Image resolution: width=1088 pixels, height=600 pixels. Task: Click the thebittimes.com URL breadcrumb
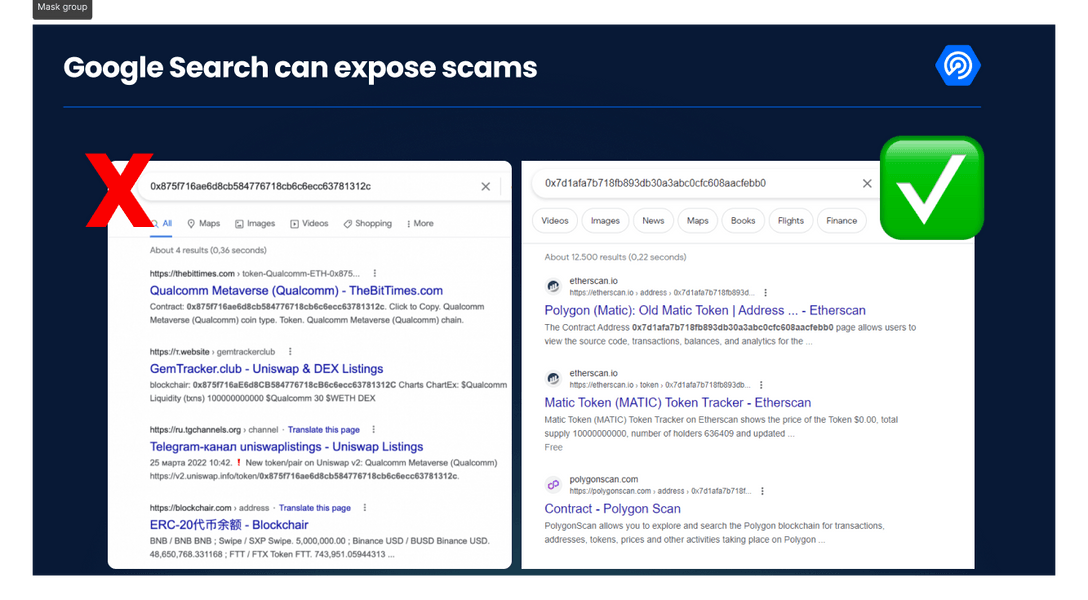pyautogui.click(x=255, y=273)
